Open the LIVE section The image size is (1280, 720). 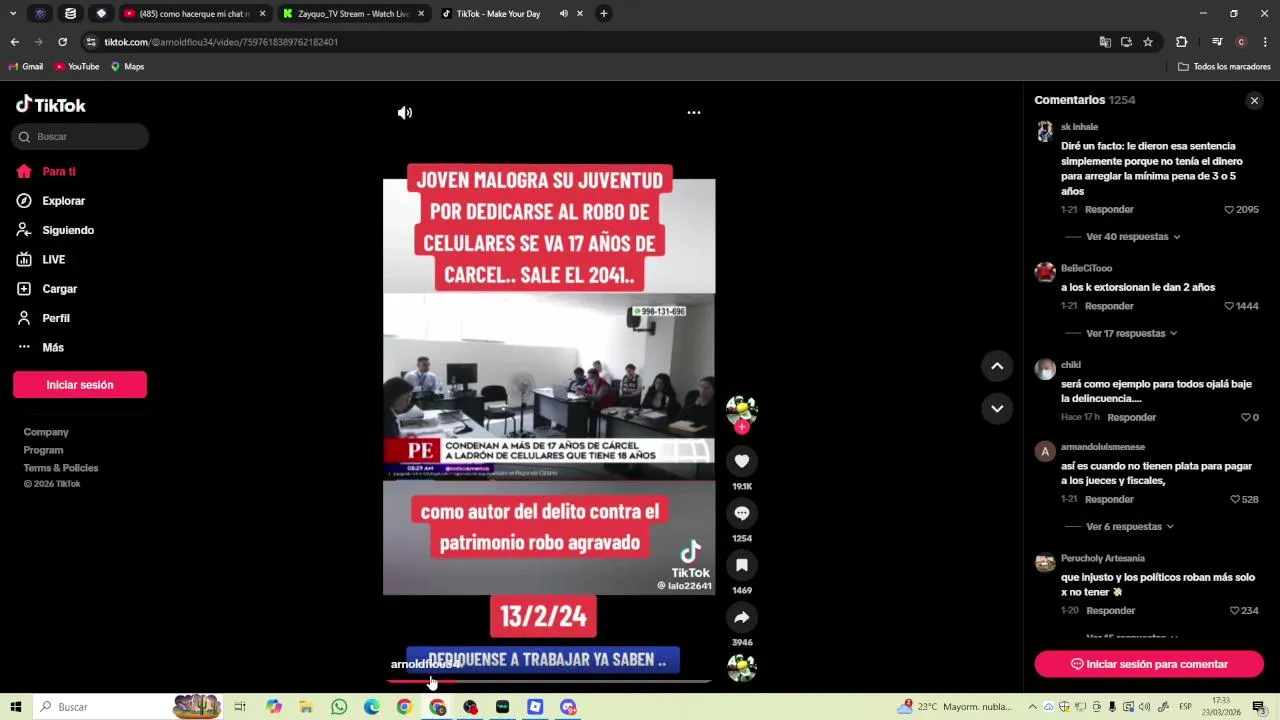[41, 260]
